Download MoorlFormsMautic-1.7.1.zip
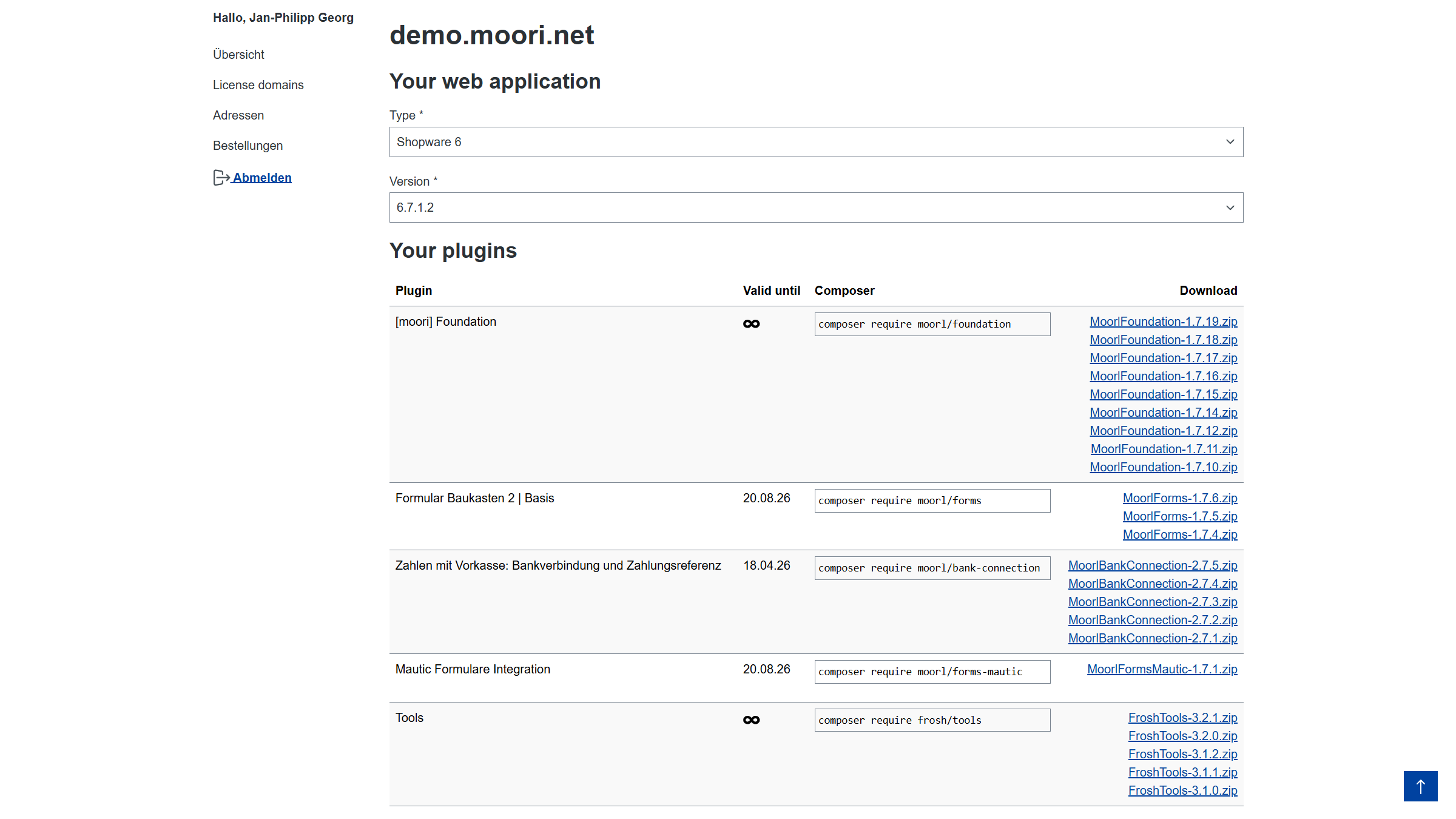This screenshot has width=1456, height=819. tap(1162, 669)
